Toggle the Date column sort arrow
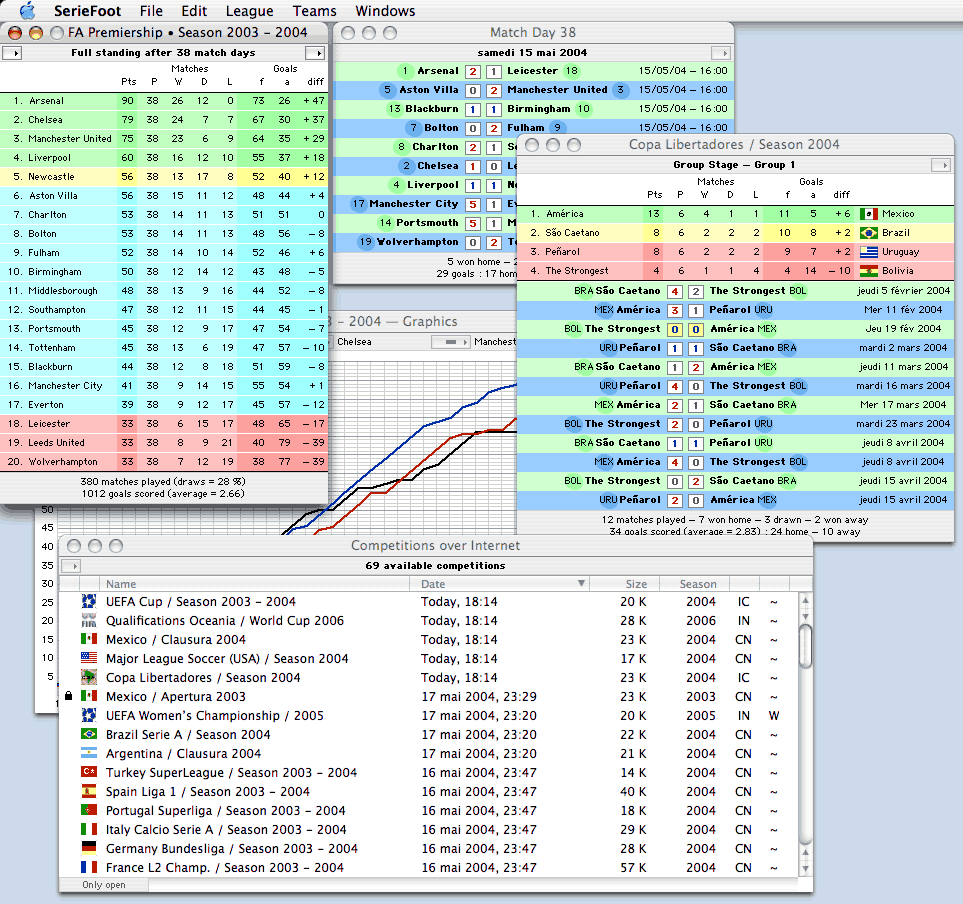 [x=581, y=583]
